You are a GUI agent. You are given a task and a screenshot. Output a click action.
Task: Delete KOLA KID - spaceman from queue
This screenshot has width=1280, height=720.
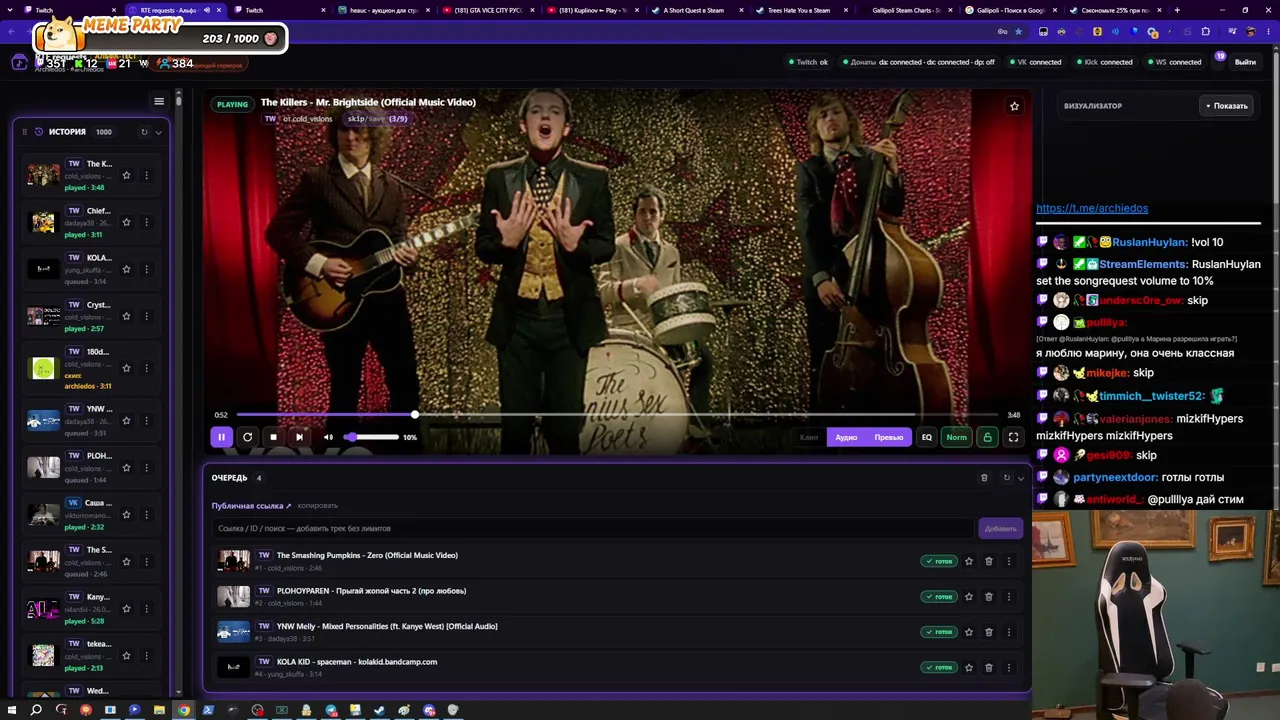click(x=989, y=668)
